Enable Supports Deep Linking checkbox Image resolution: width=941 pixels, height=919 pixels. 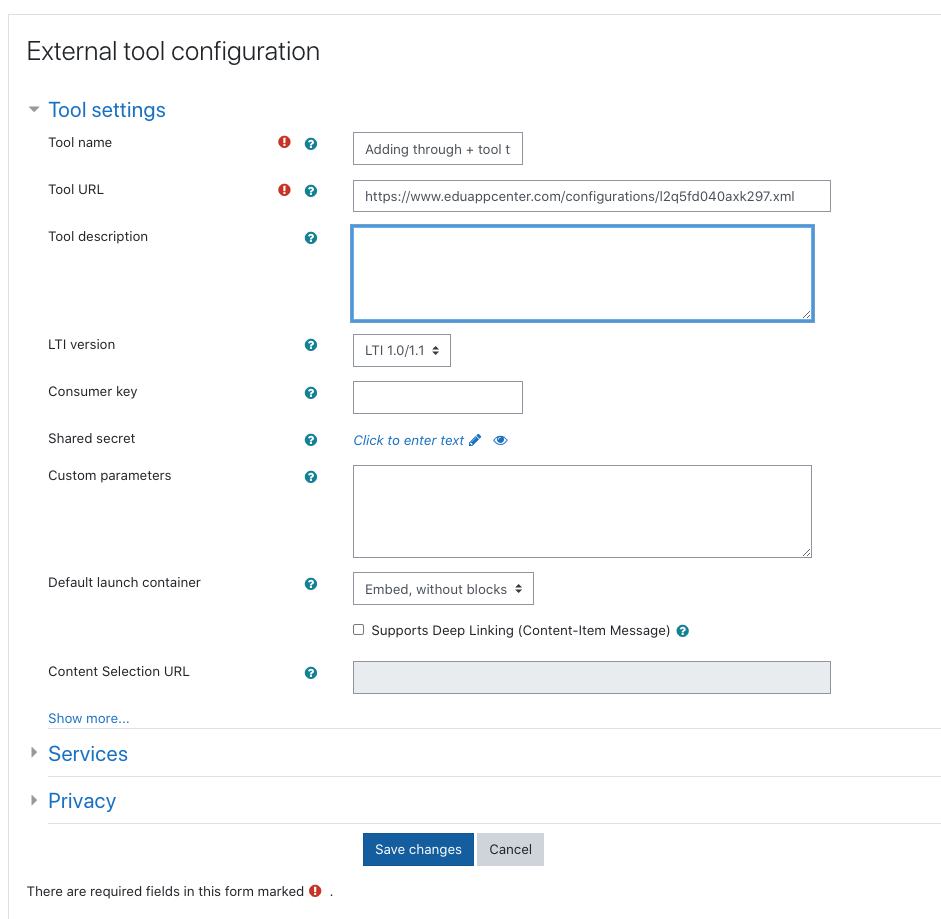click(358, 629)
